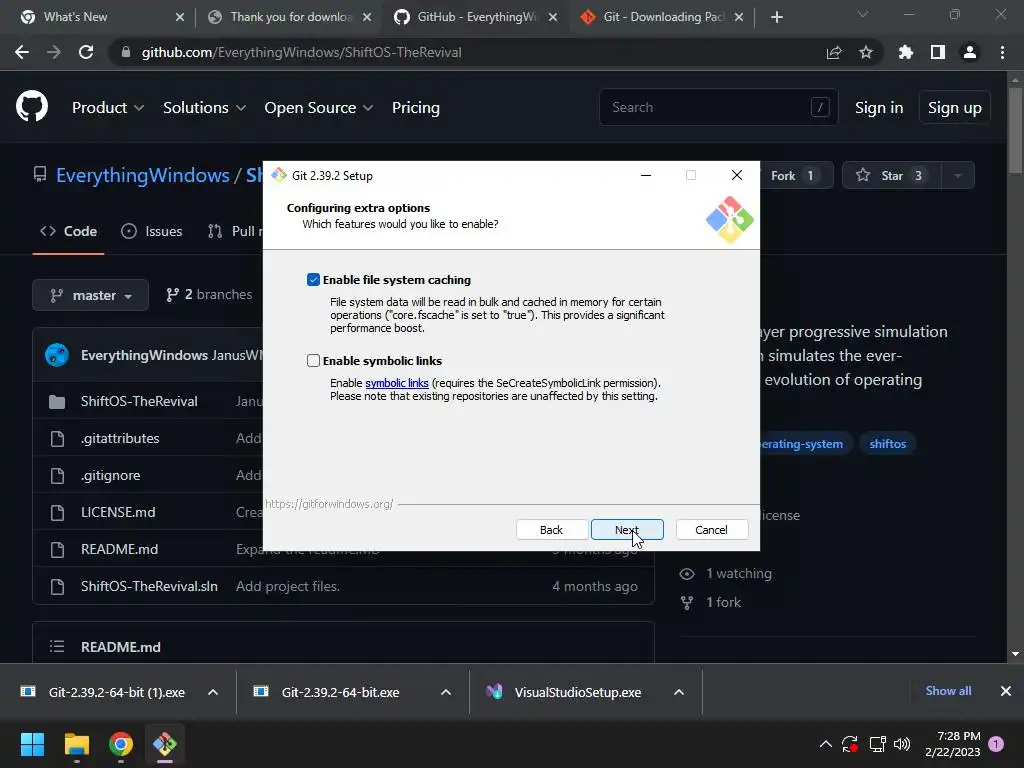The image size is (1024, 768).
Task: Open the Extensions puzzle icon
Action: click(906, 52)
